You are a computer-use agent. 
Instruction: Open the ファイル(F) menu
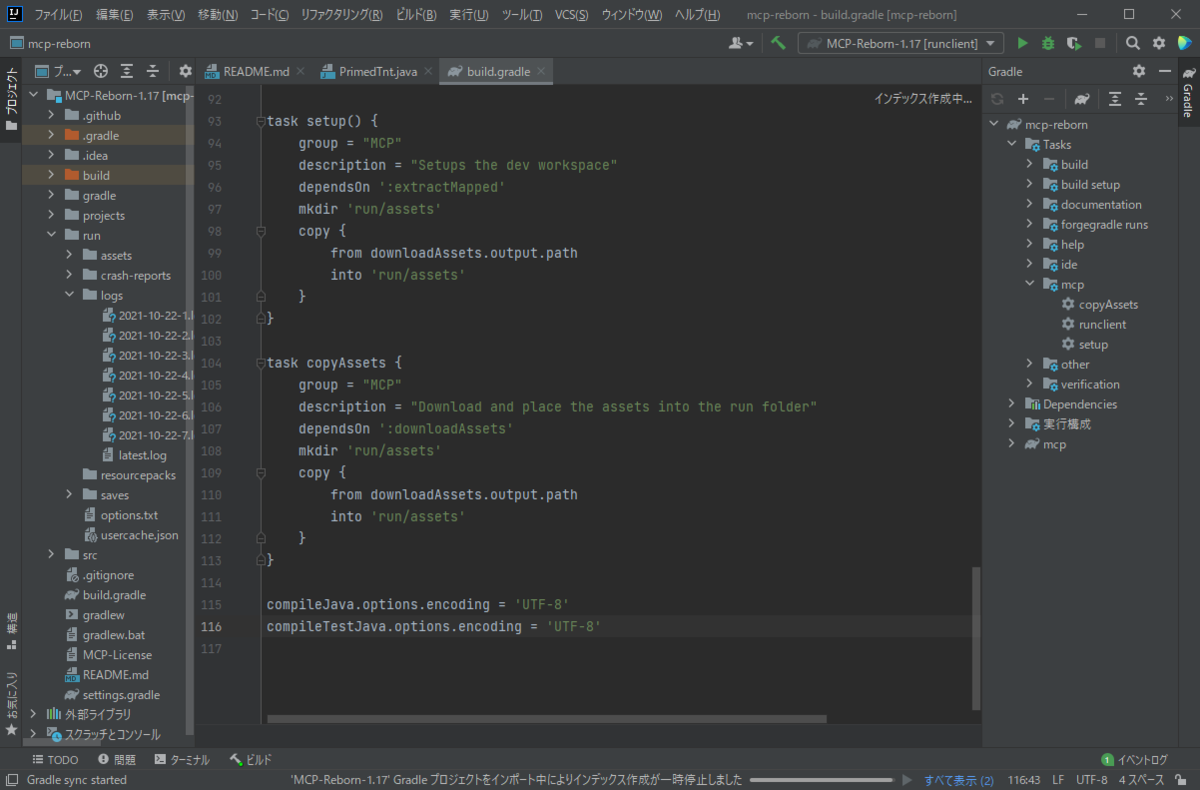pos(59,15)
